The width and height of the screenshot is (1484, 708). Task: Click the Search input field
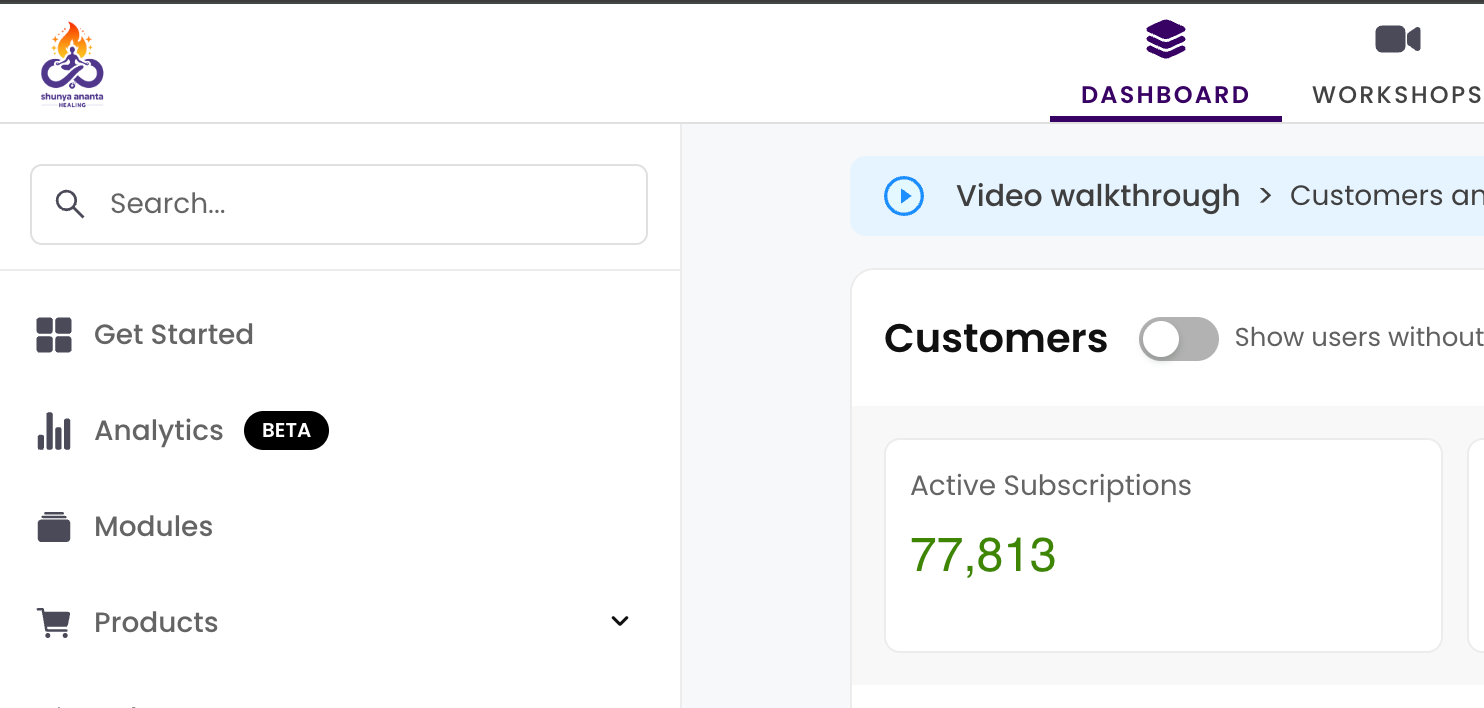coord(360,204)
